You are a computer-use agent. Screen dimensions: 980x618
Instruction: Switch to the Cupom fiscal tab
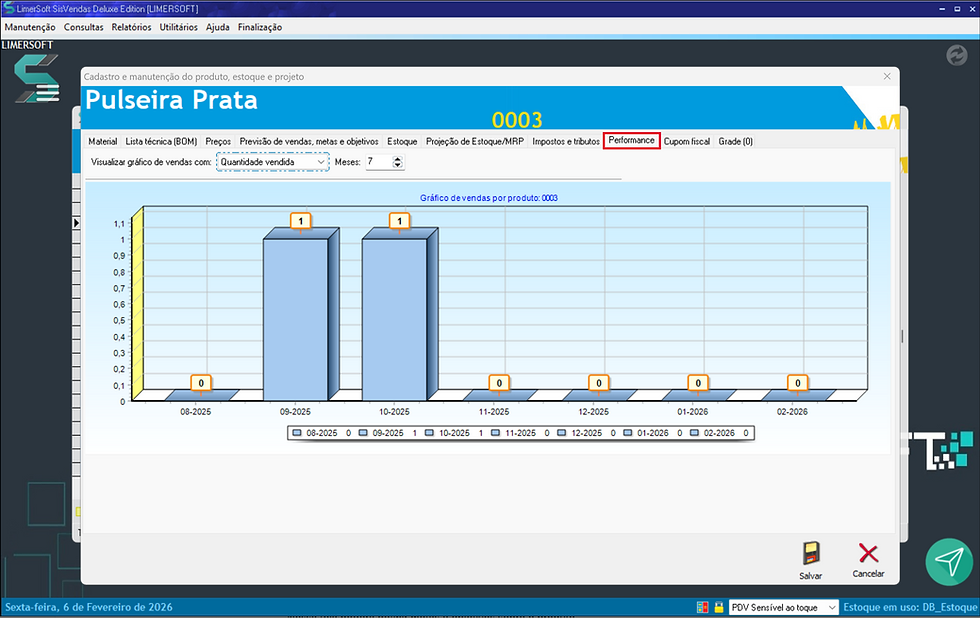pos(687,141)
